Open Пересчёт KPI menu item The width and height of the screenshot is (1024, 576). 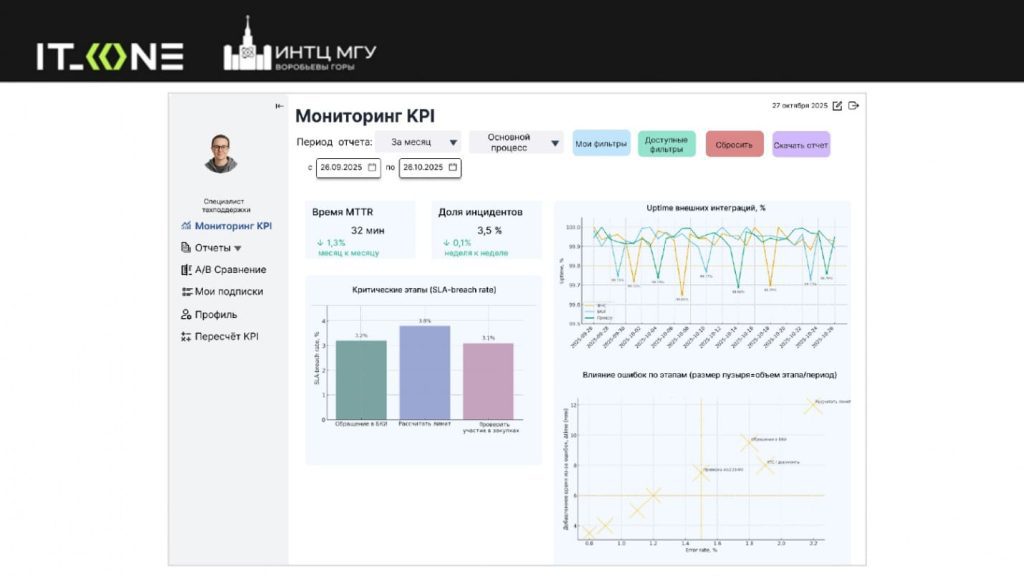pyautogui.click(x=225, y=336)
